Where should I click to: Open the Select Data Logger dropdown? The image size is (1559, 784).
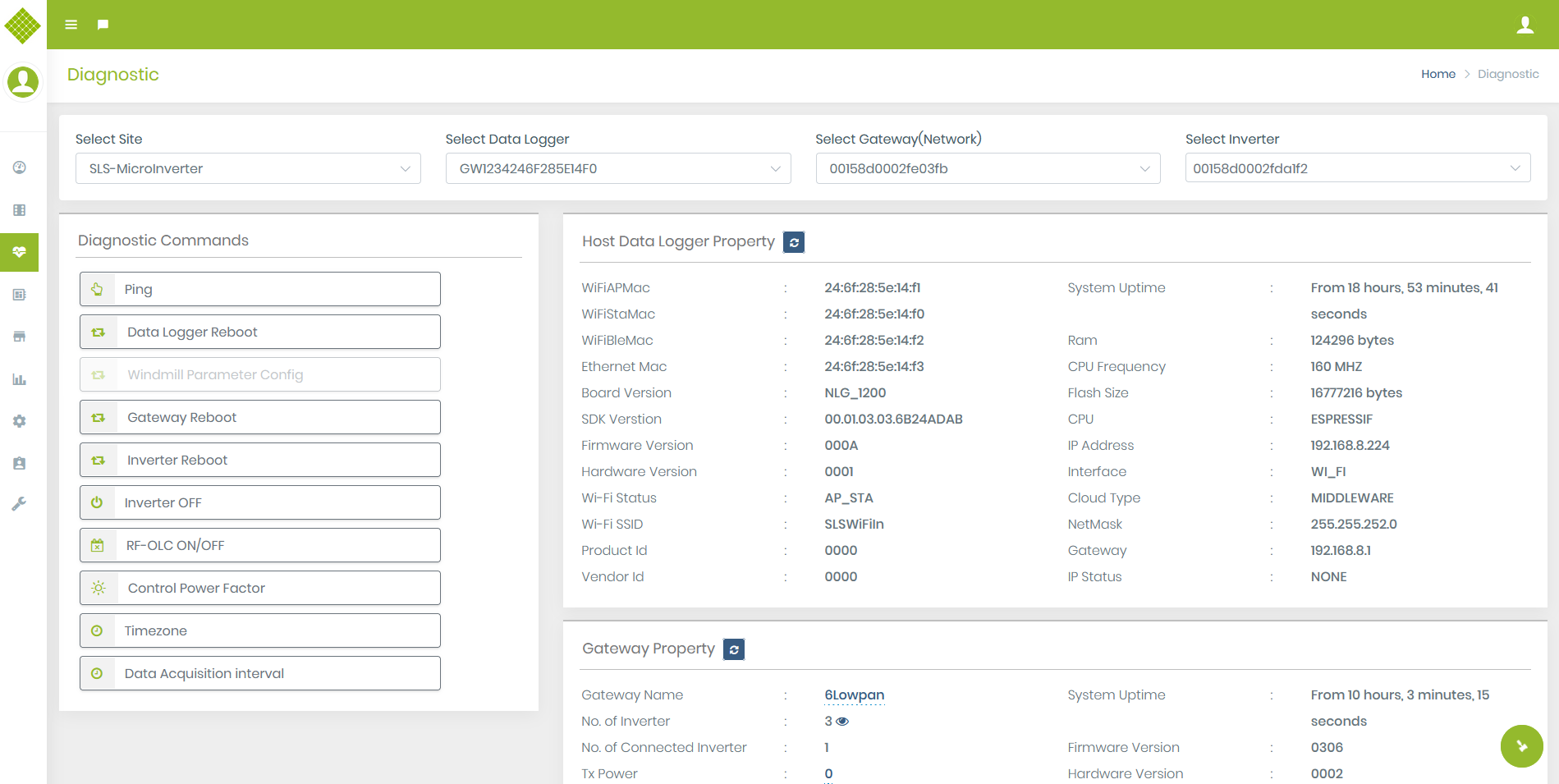click(x=617, y=168)
